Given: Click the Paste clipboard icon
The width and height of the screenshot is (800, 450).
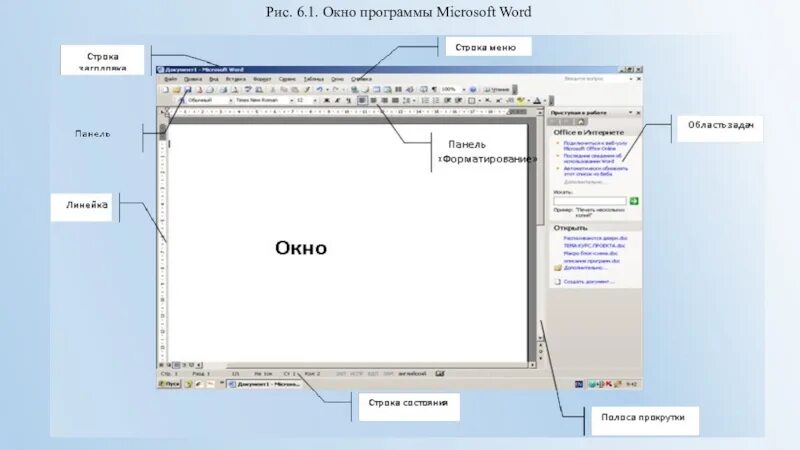Looking at the screenshot, I should [295, 90].
